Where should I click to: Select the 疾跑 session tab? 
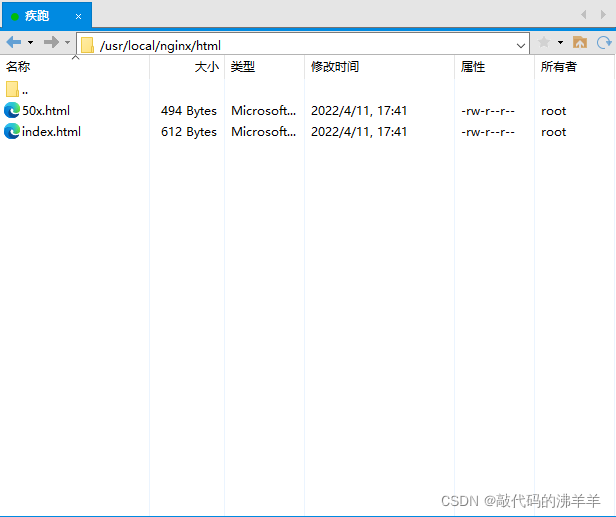[x=46, y=15]
